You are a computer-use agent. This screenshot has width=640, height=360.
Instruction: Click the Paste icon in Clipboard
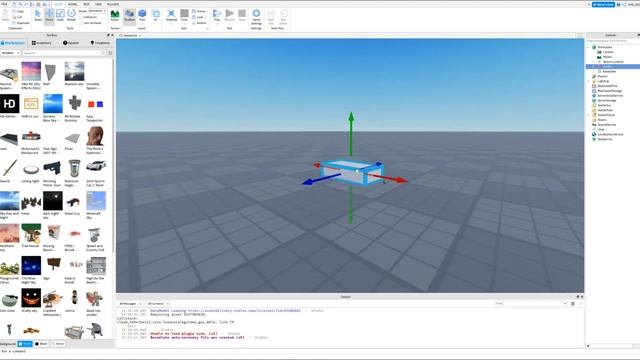pos(5,16)
